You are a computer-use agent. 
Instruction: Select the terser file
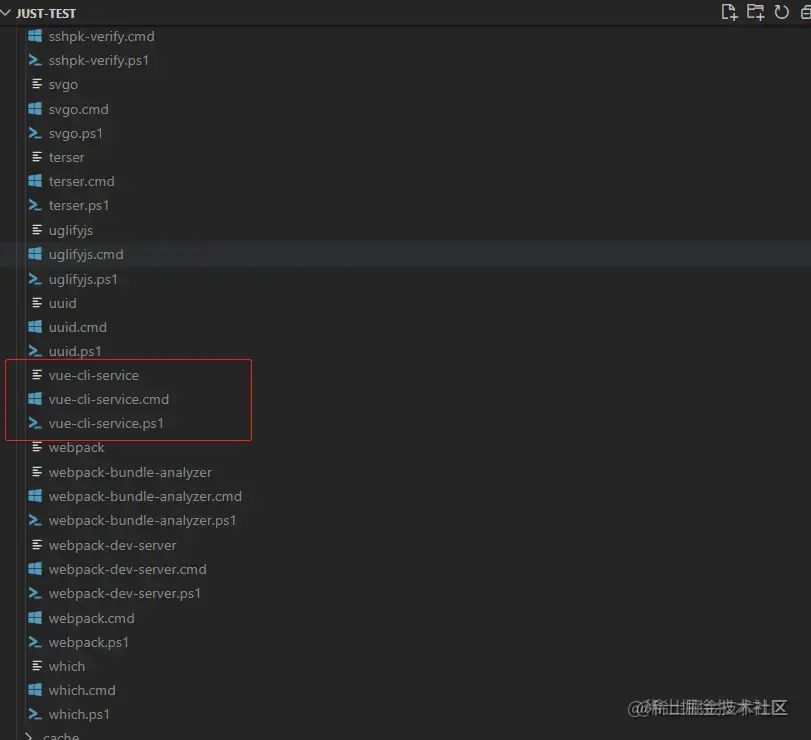point(66,157)
